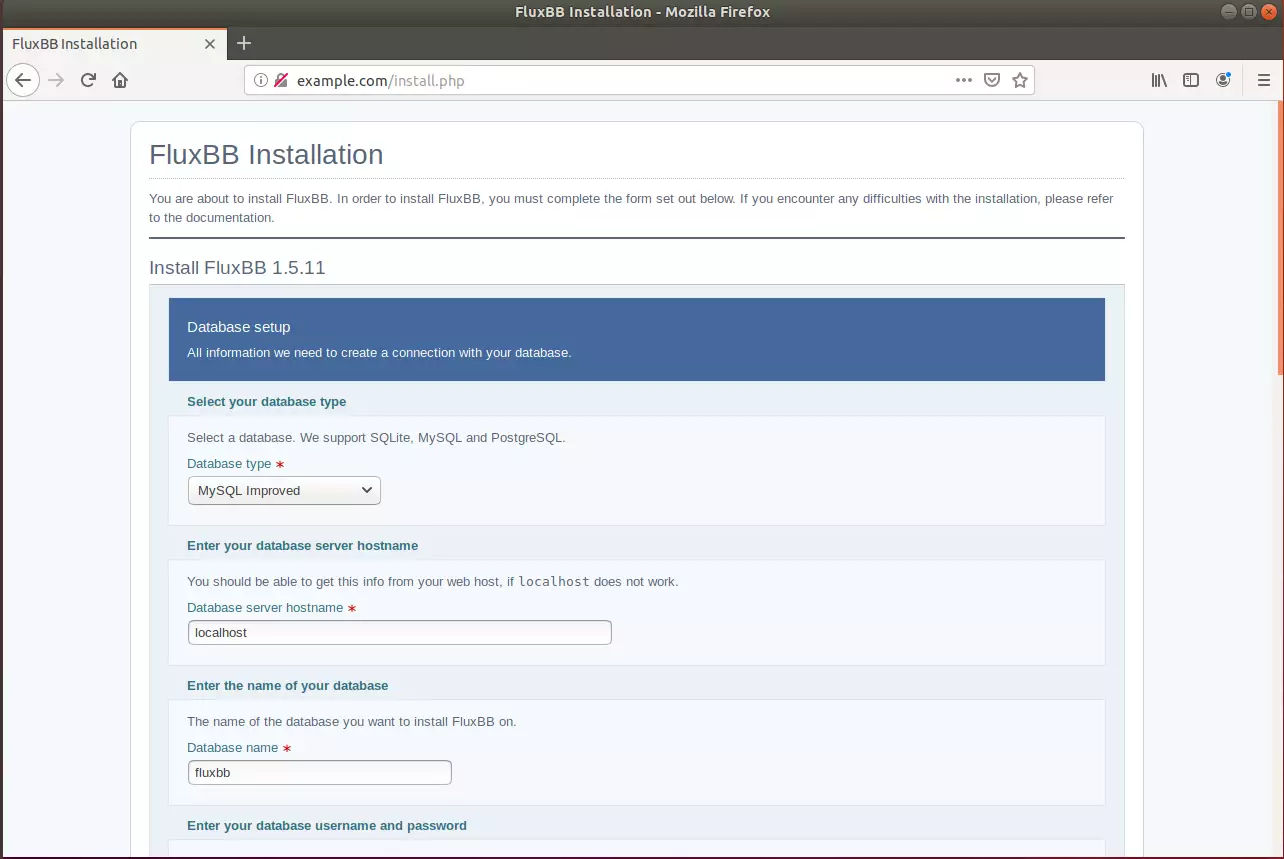Viewport: 1284px width, 859px height.
Task: Close the FluxBB Installation tab
Action: (210, 44)
